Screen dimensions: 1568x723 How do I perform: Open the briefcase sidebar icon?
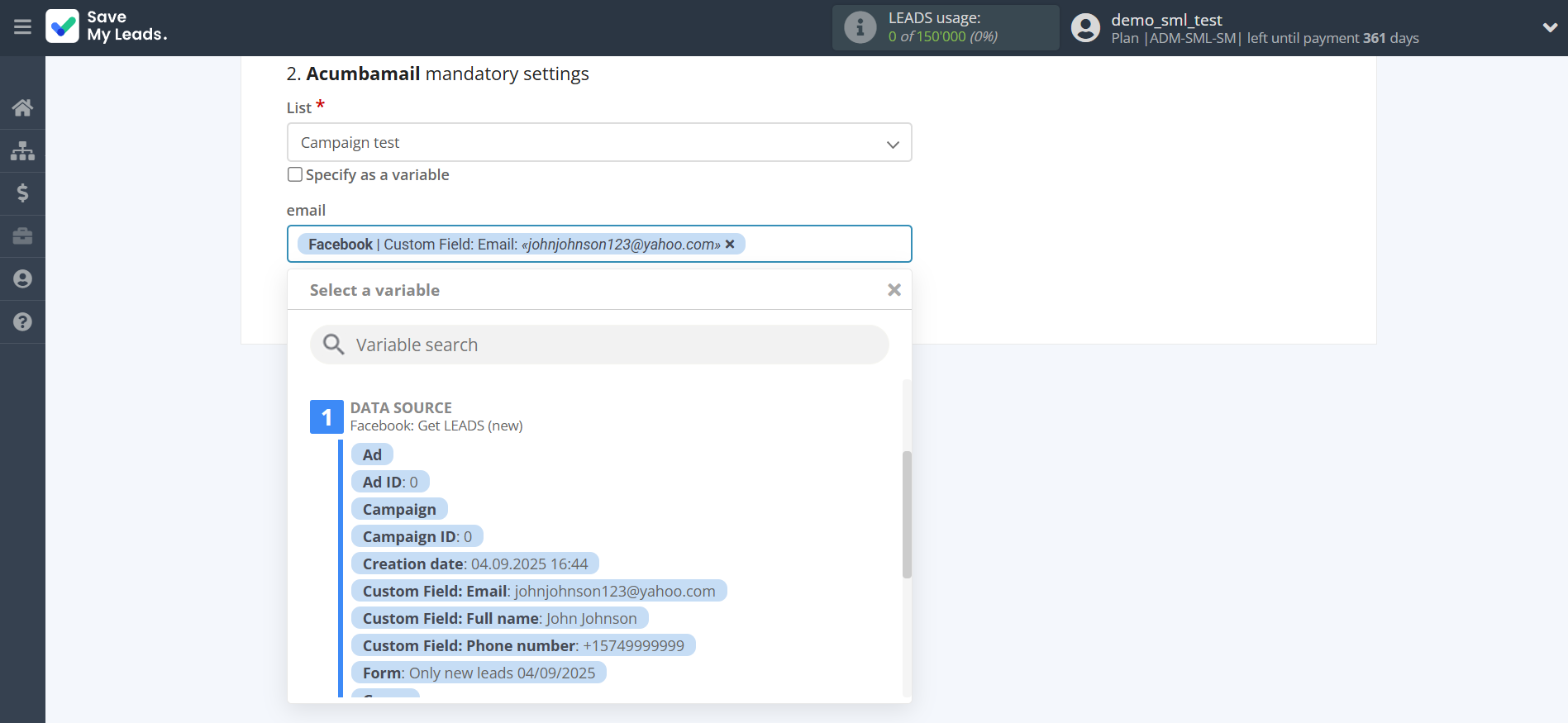pyautogui.click(x=22, y=236)
